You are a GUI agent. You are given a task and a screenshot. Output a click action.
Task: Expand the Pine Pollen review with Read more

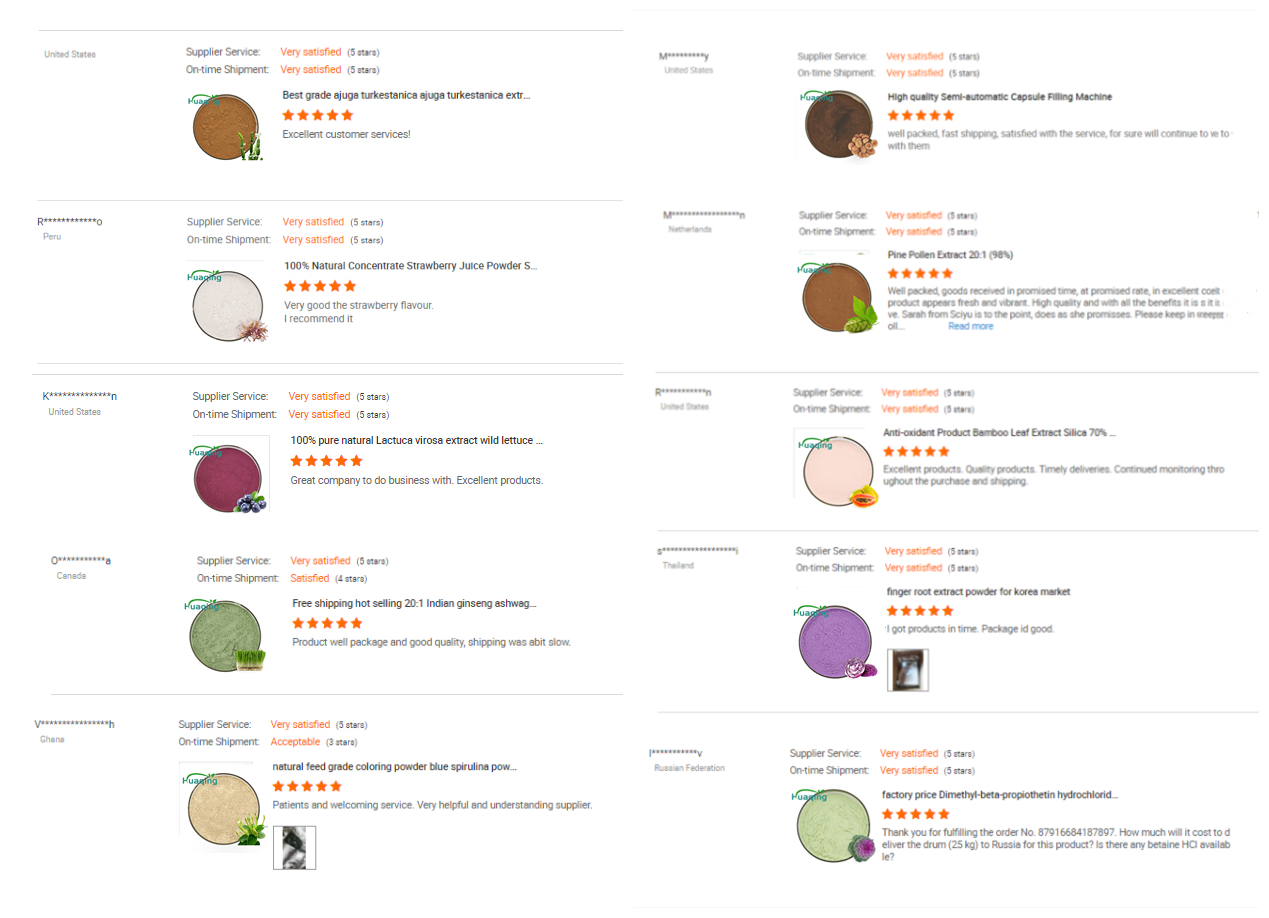tap(970, 326)
